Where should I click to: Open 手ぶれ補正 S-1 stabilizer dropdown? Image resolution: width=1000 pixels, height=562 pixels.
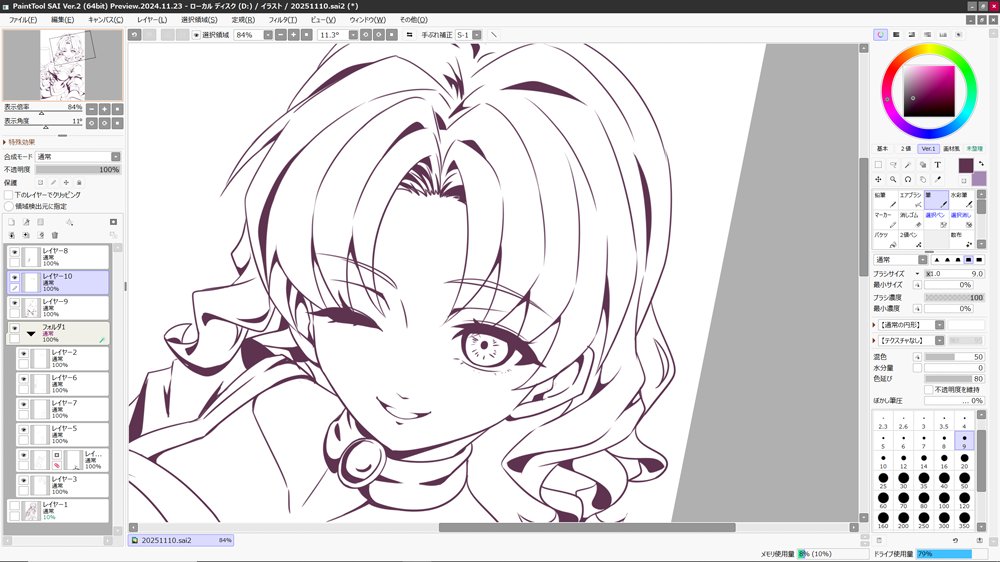coord(476,35)
